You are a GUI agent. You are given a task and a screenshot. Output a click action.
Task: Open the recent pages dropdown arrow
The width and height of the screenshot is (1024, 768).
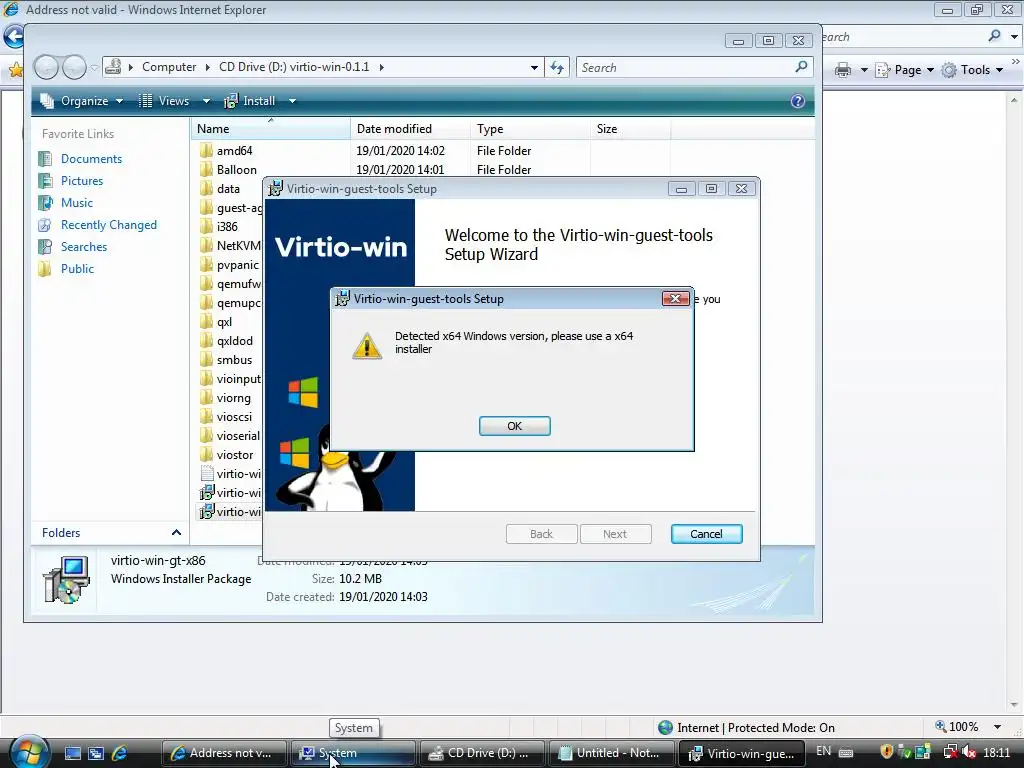click(94, 67)
